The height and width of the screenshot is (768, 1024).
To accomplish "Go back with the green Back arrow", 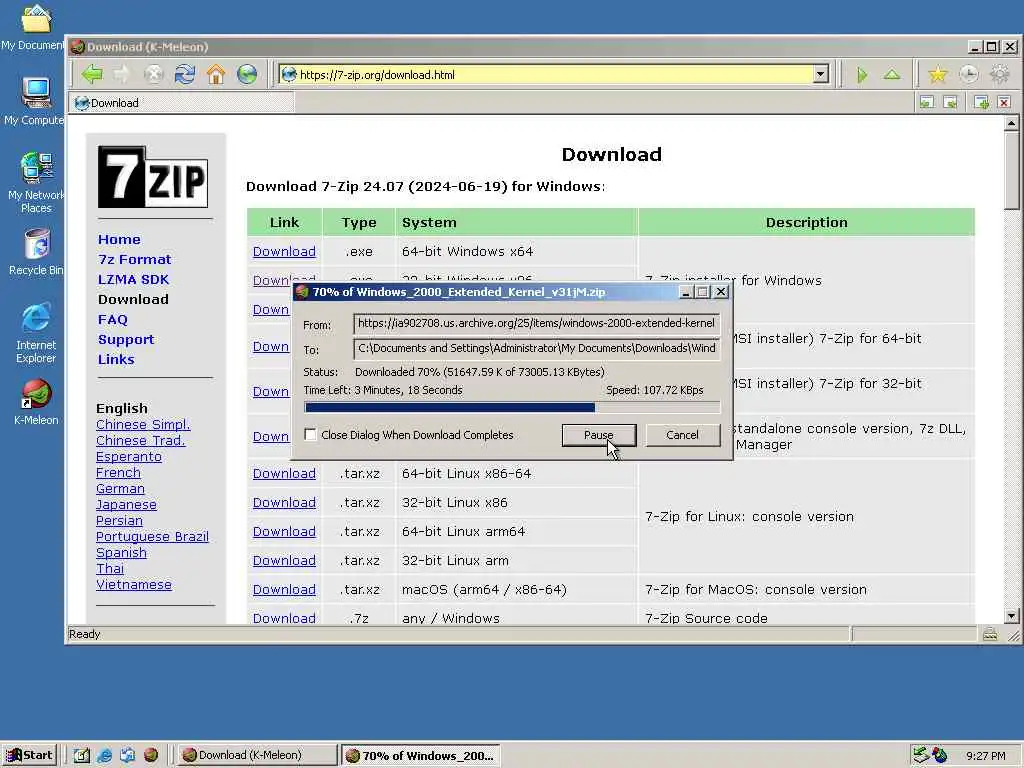I will pos(92,74).
